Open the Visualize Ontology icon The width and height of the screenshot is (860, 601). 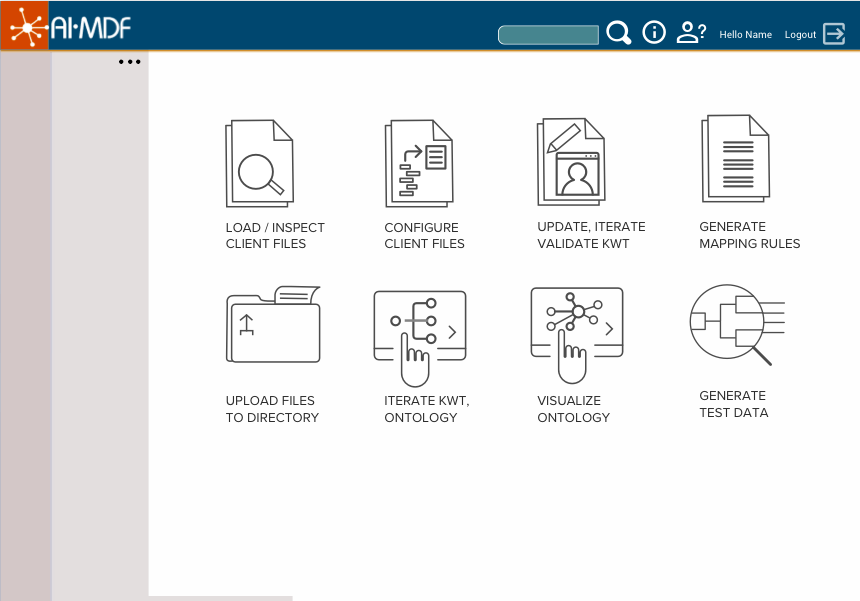tap(577, 335)
